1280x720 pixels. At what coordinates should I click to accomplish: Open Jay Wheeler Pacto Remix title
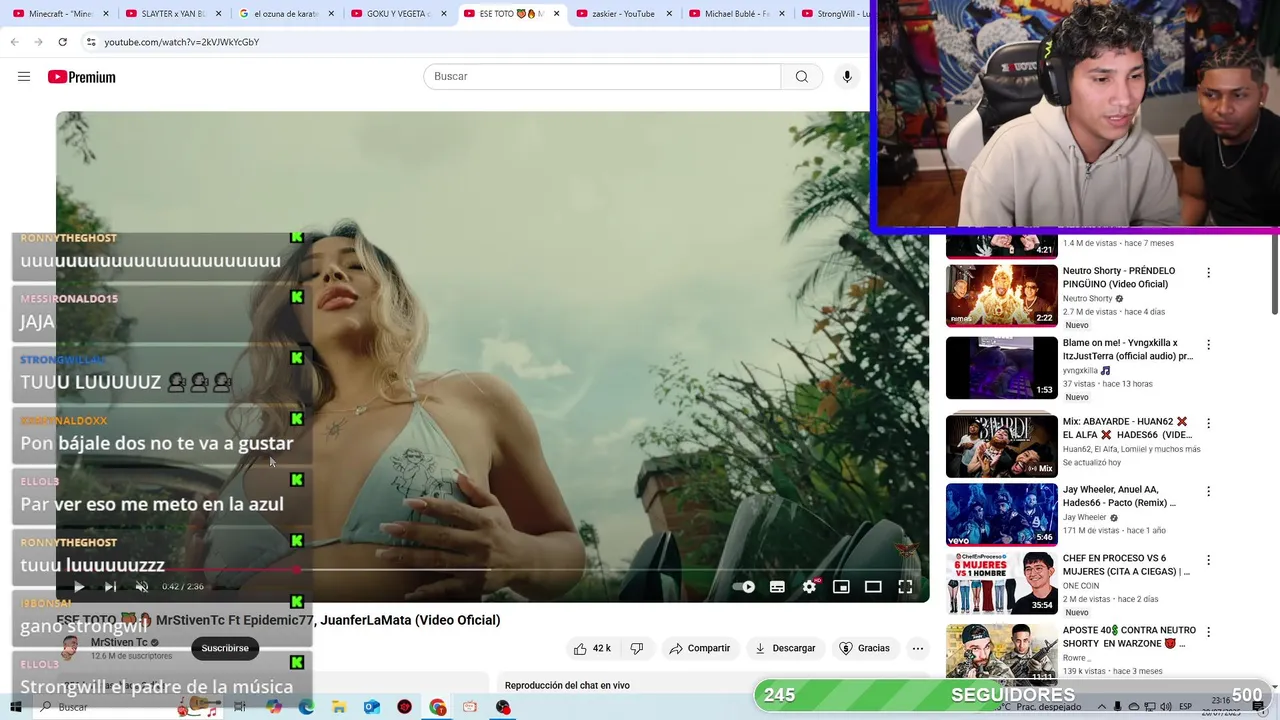tap(1119, 496)
